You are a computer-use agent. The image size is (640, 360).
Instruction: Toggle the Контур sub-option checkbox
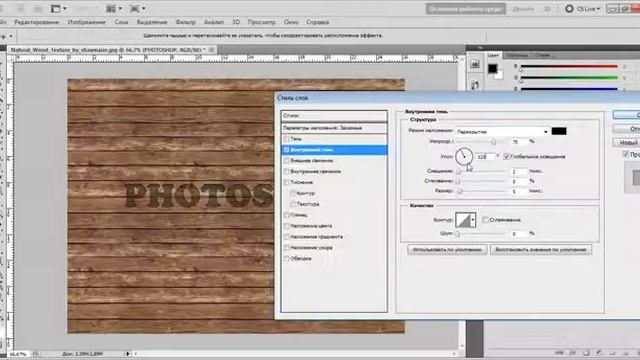(x=293, y=193)
